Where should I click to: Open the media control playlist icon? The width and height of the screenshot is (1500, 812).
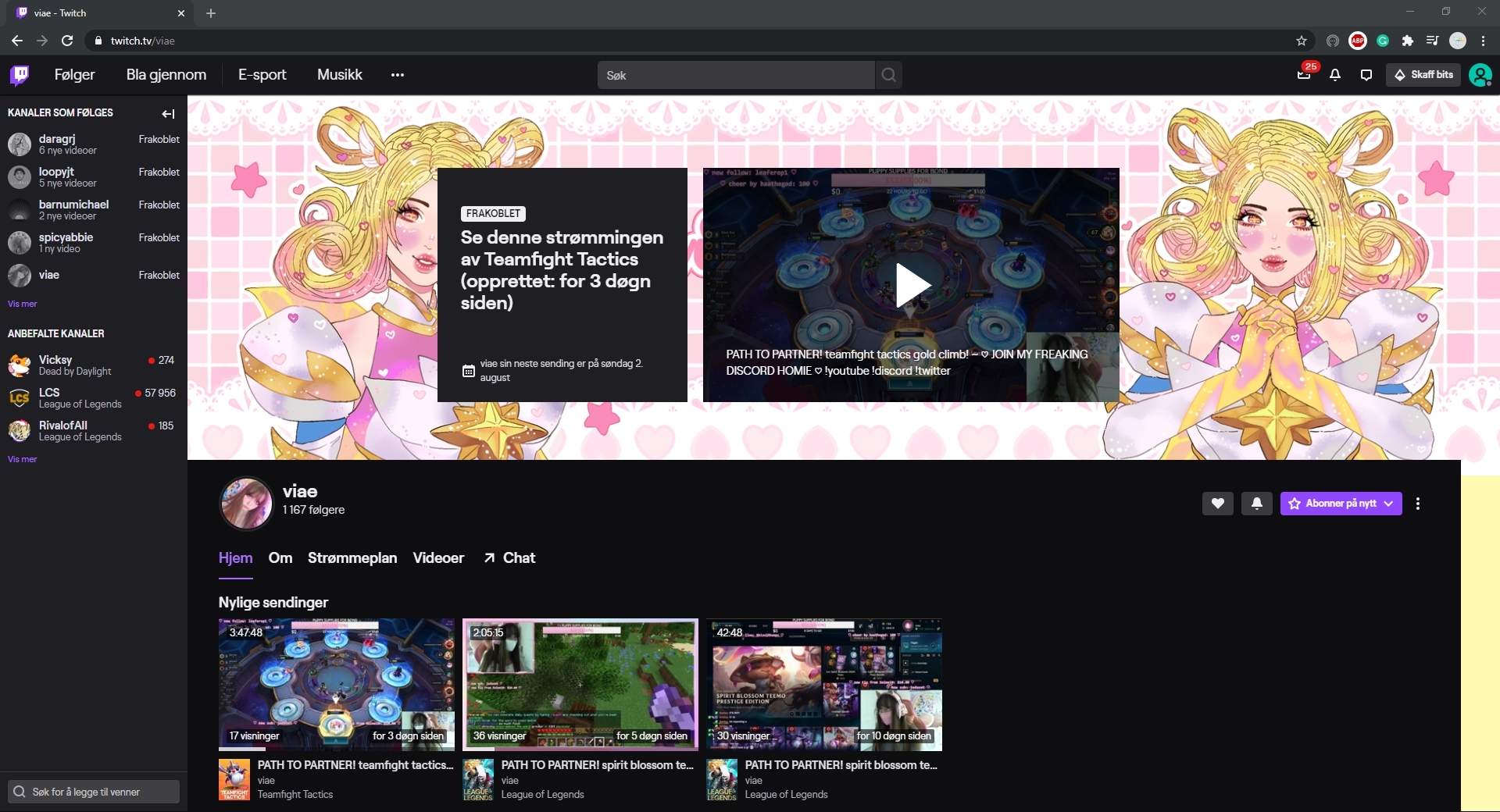click(1432, 41)
